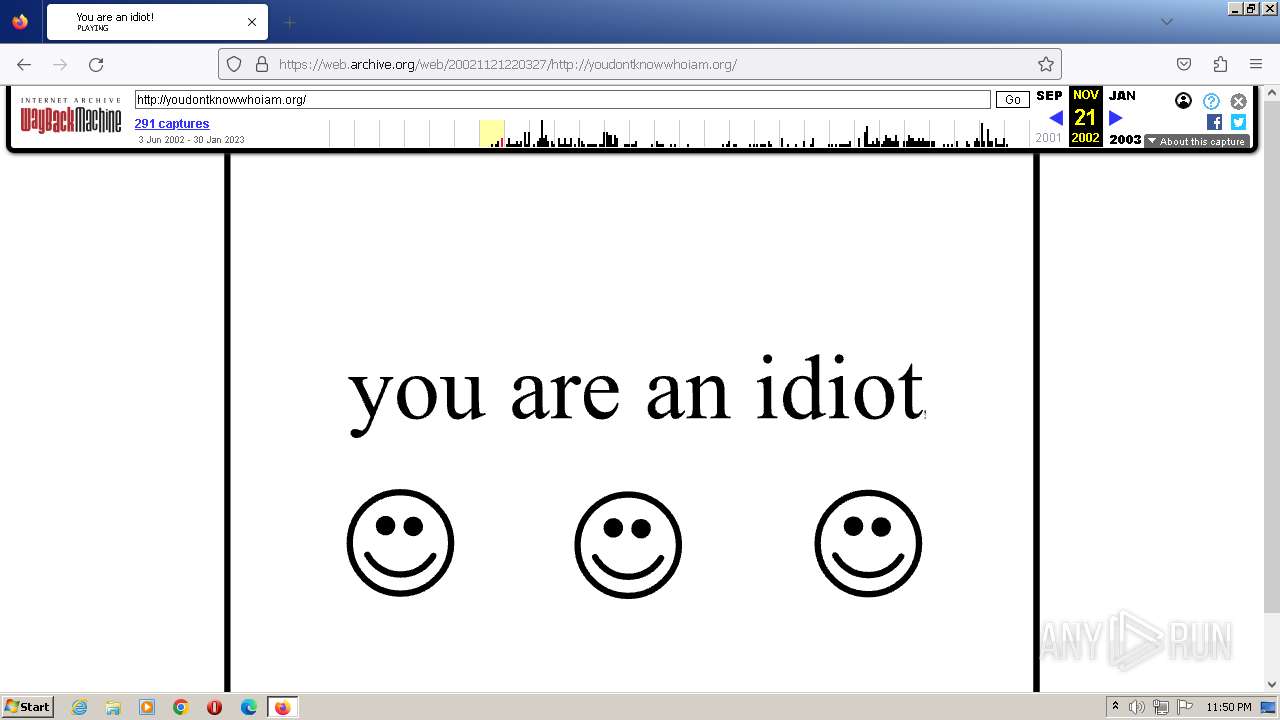The height and width of the screenshot is (720, 1280).
Task: Click the left smiley face
Action: [400, 543]
